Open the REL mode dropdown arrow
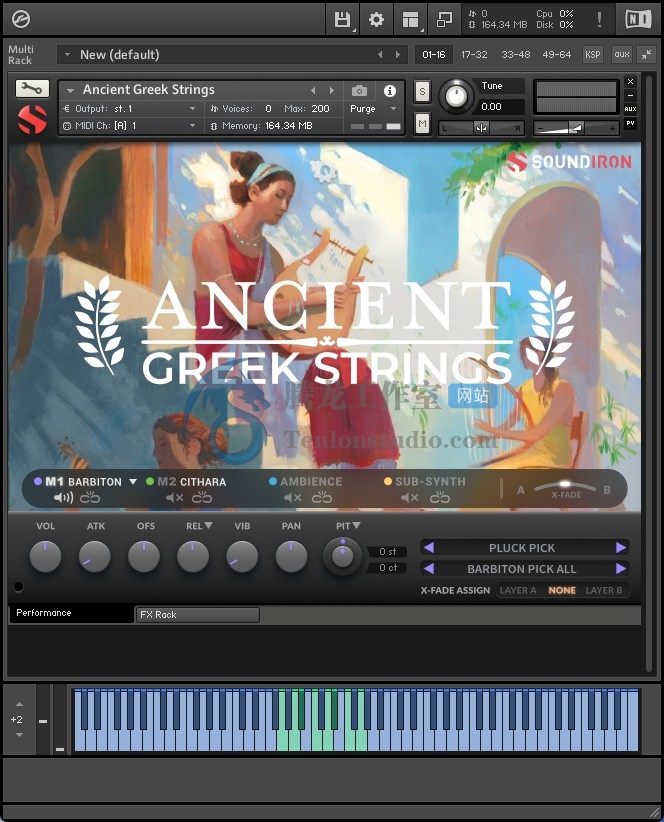Screen dimensions: 664x822 [x=209, y=525]
